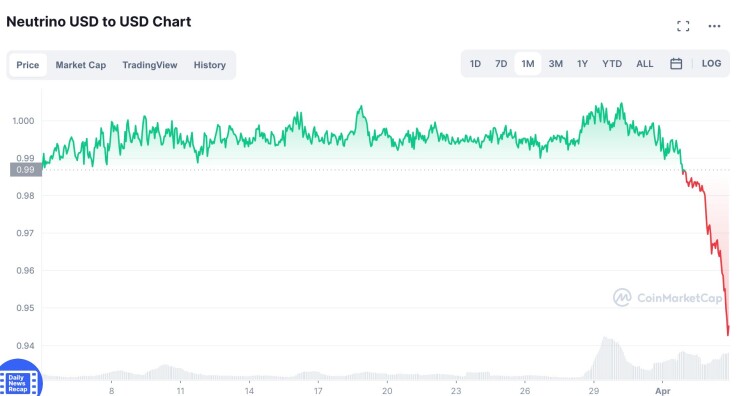Screen dimensions: 741x396
Task: Toggle LOG scale on the chart
Action: pyautogui.click(x=711, y=64)
